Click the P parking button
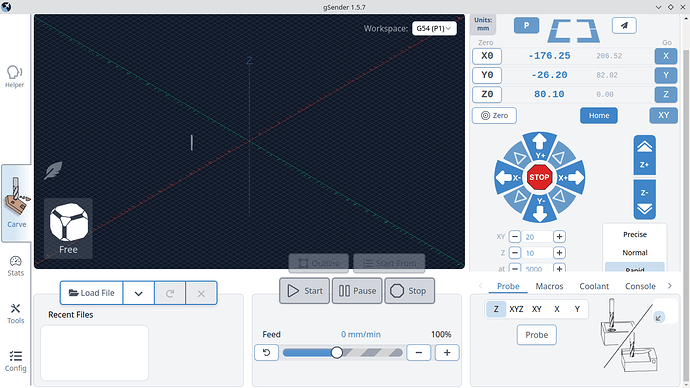The width and height of the screenshot is (690, 388). pyautogui.click(x=526, y=26)
